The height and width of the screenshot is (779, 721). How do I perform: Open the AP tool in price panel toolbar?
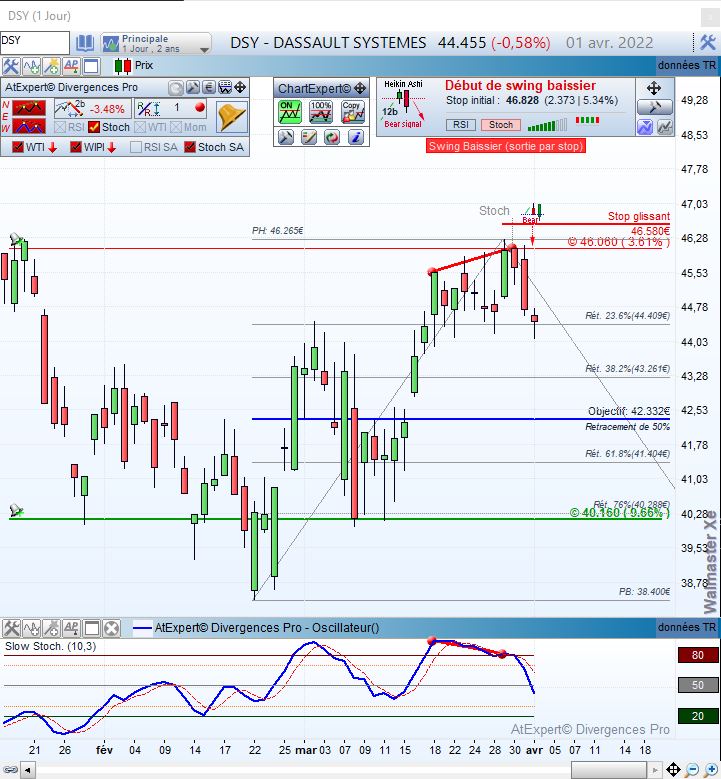pos(71,66)
